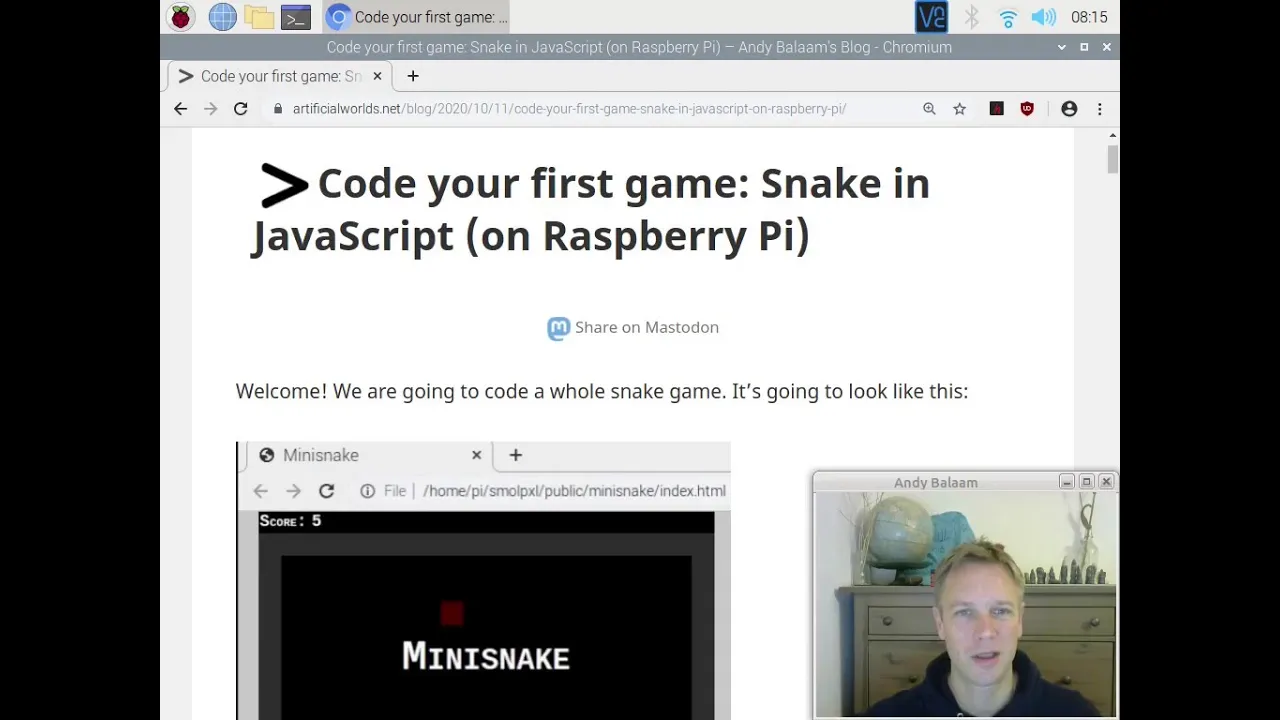The image size is (1280, 720).
Task: Click the 'Welcome!' intro paragraph text
Action: 602,391
